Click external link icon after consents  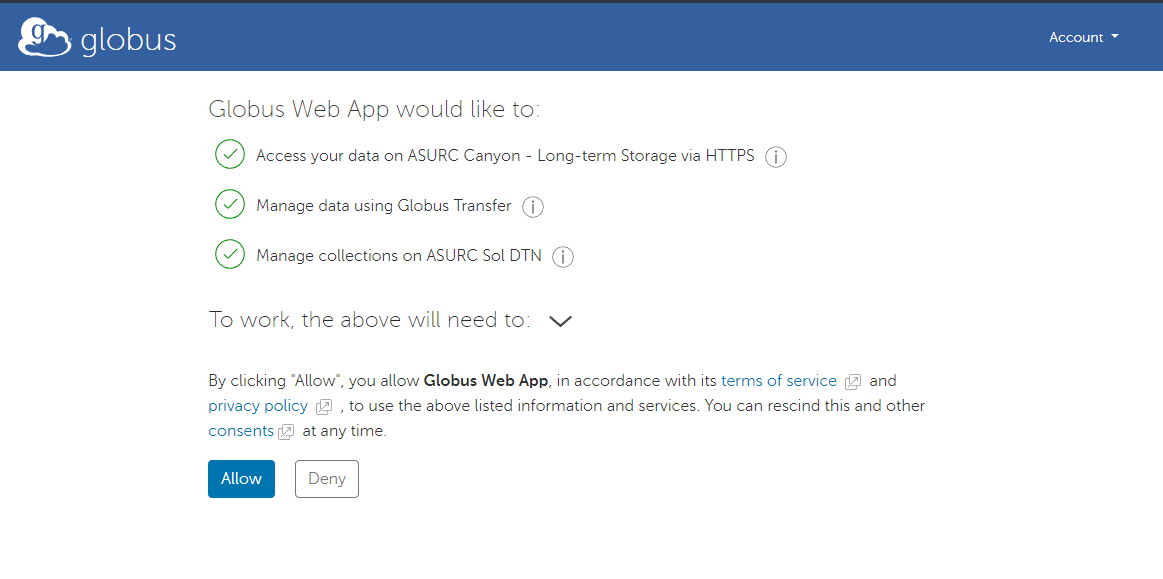tap(286, 432)
